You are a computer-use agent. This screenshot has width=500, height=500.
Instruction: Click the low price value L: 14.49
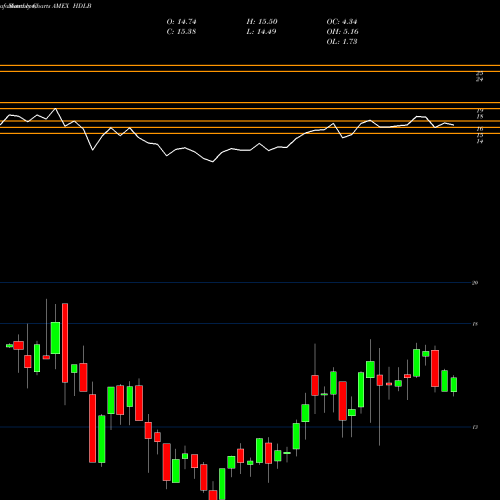point(261,32)
